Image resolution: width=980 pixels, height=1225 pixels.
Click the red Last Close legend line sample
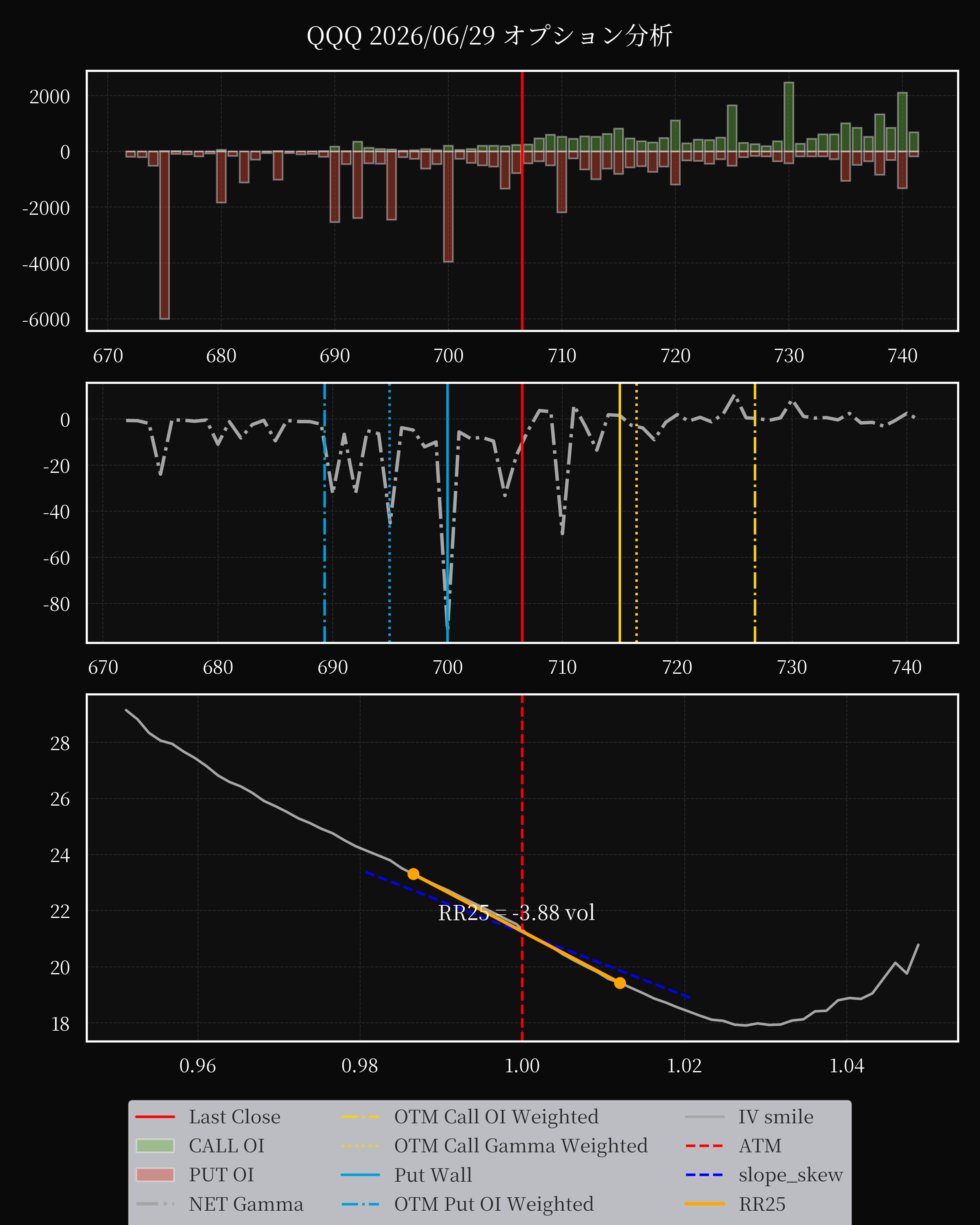click(x=155, y=1117)
